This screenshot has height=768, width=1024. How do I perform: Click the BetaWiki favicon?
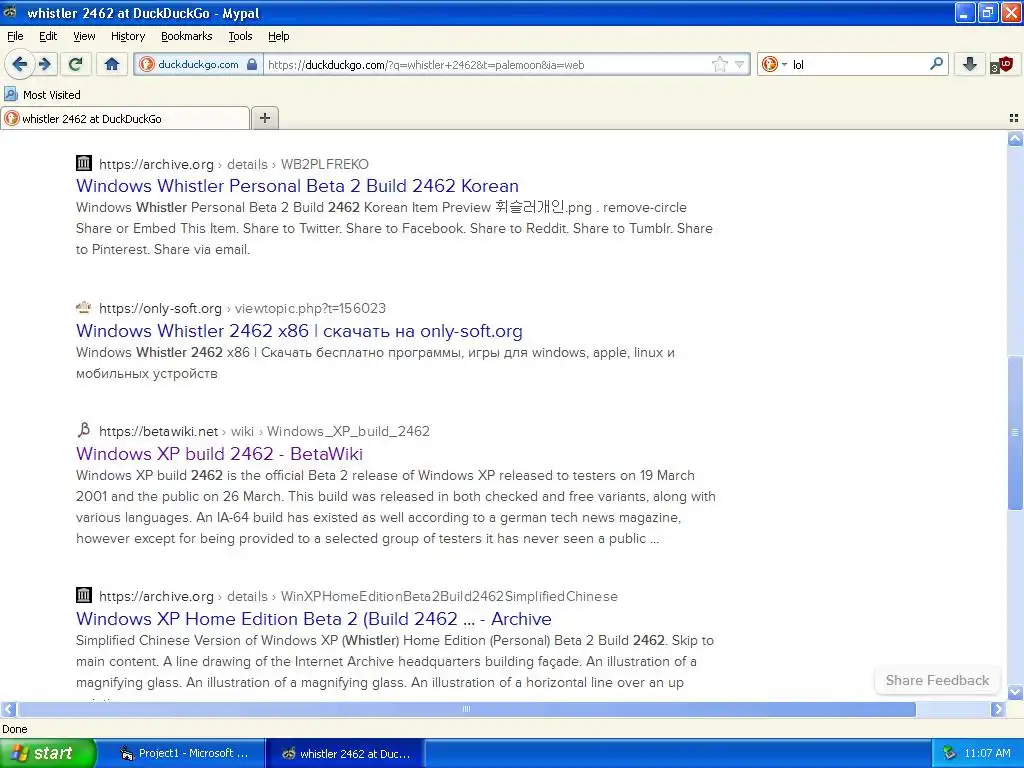84,430
